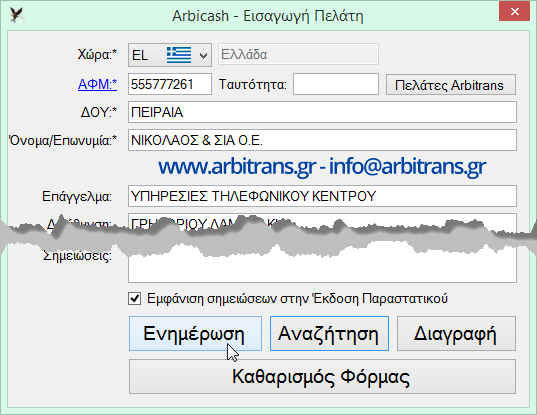Click the Ελλάδα country name field

[298, 54]
